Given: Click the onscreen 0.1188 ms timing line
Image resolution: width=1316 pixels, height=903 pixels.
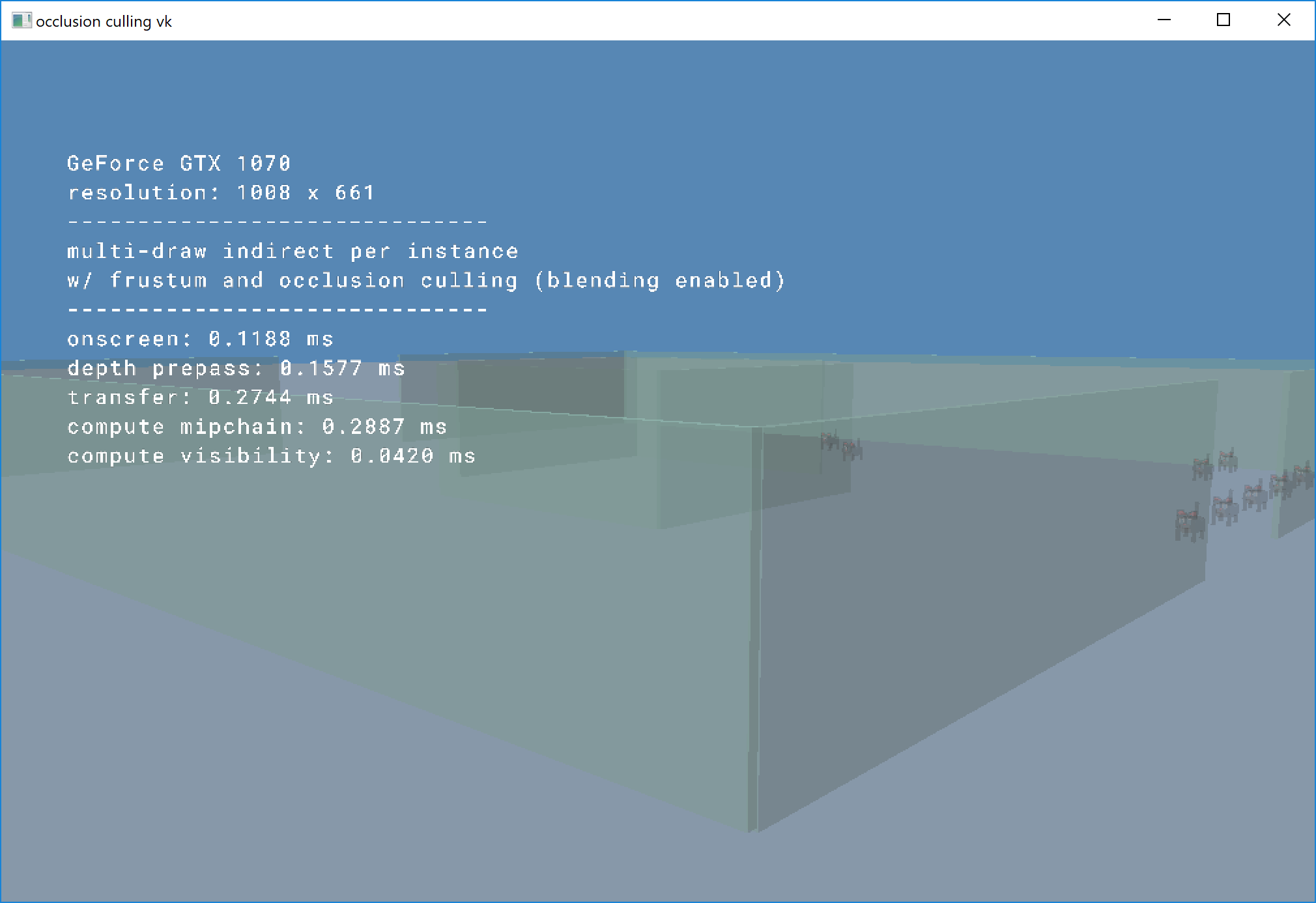Looking at the screenshot, I should coord(200,339).
